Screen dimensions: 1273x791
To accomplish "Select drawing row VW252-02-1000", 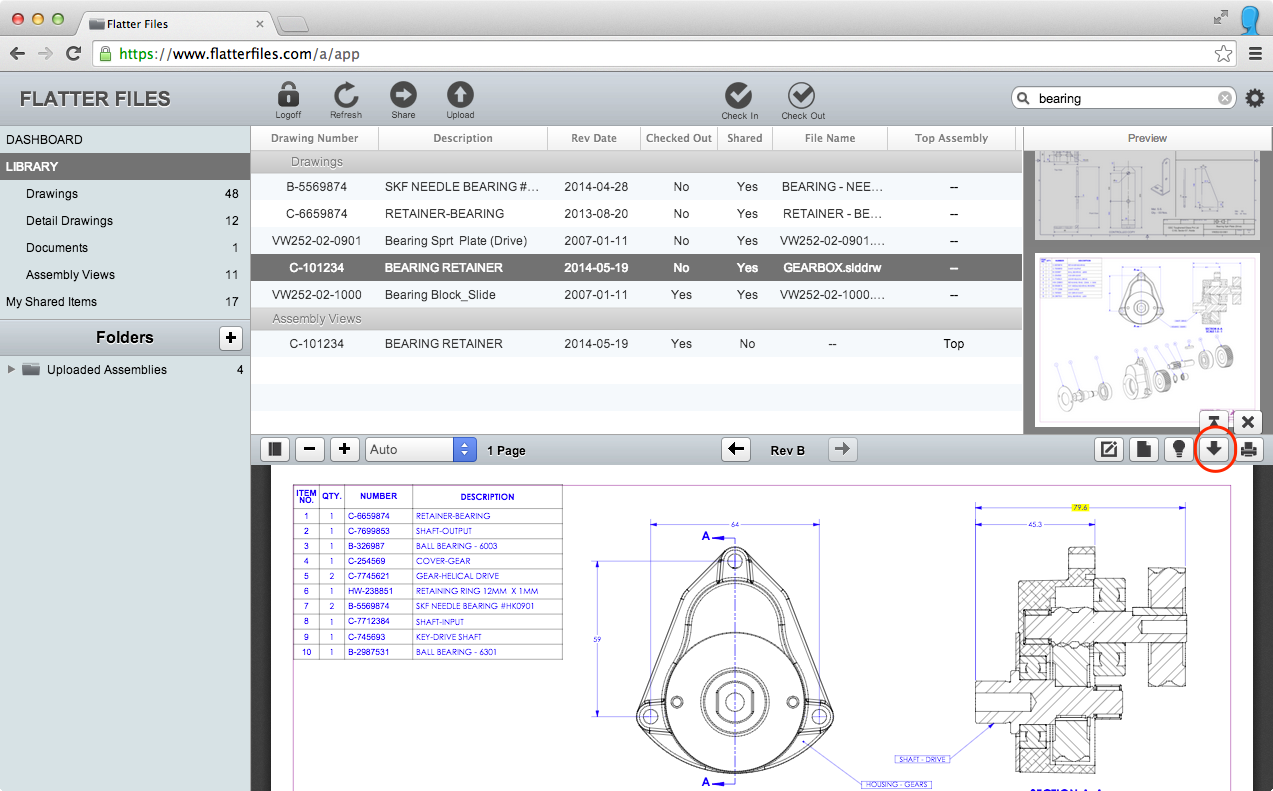I will 636,295.
